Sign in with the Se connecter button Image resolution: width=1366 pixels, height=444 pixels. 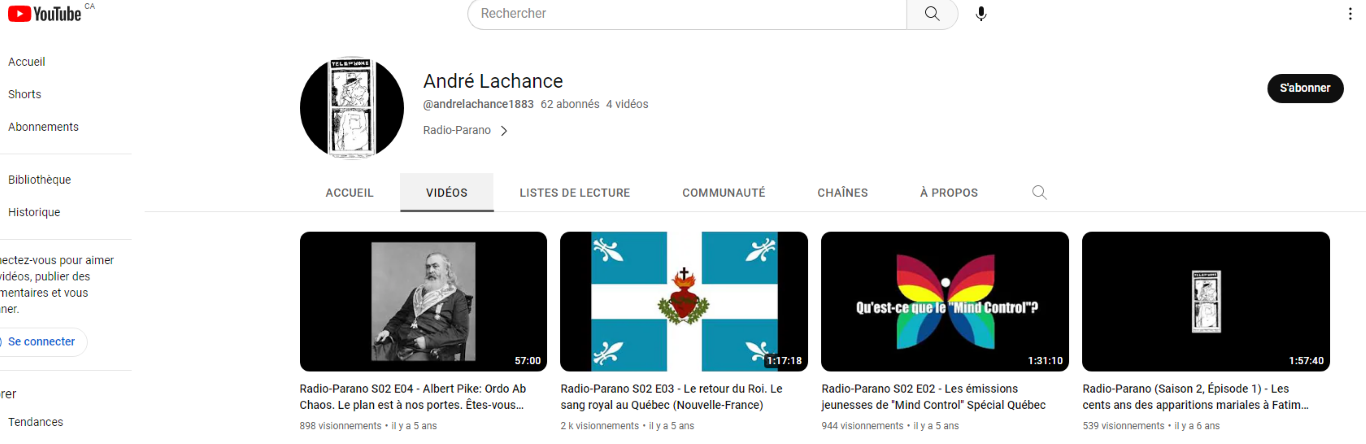39,342
